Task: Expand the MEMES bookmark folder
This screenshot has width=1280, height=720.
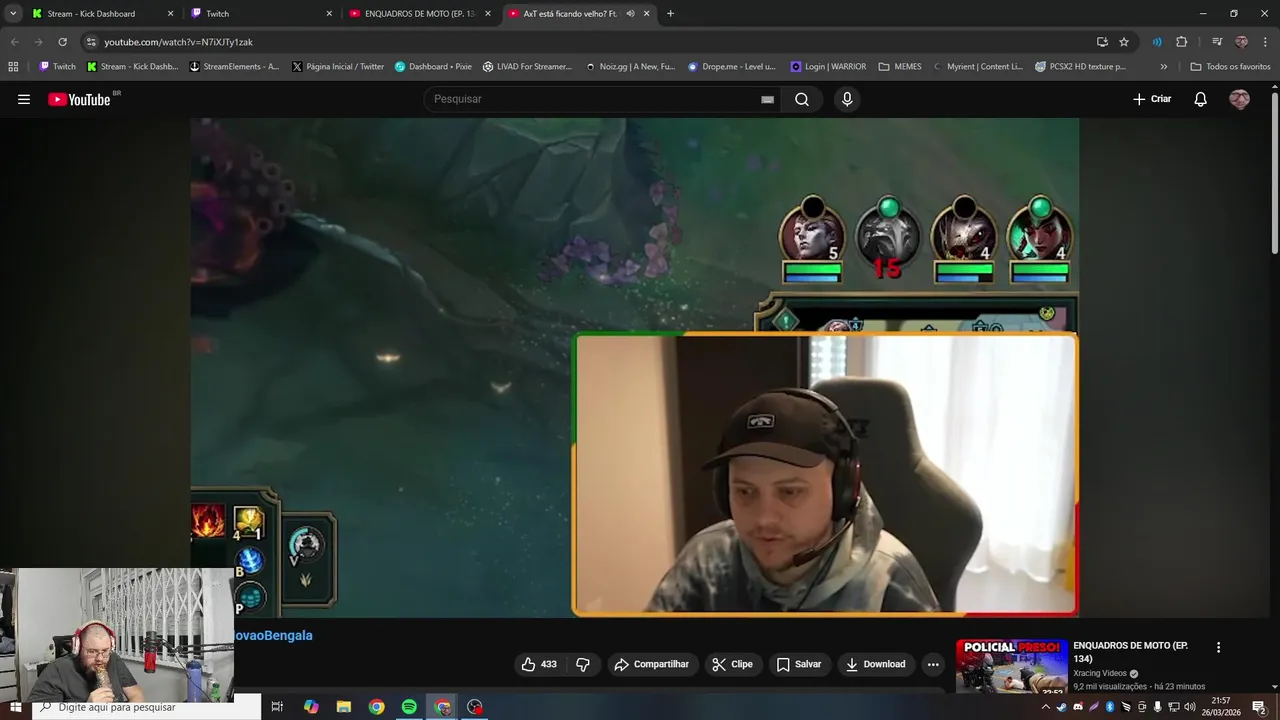Action: coord(900,67)
